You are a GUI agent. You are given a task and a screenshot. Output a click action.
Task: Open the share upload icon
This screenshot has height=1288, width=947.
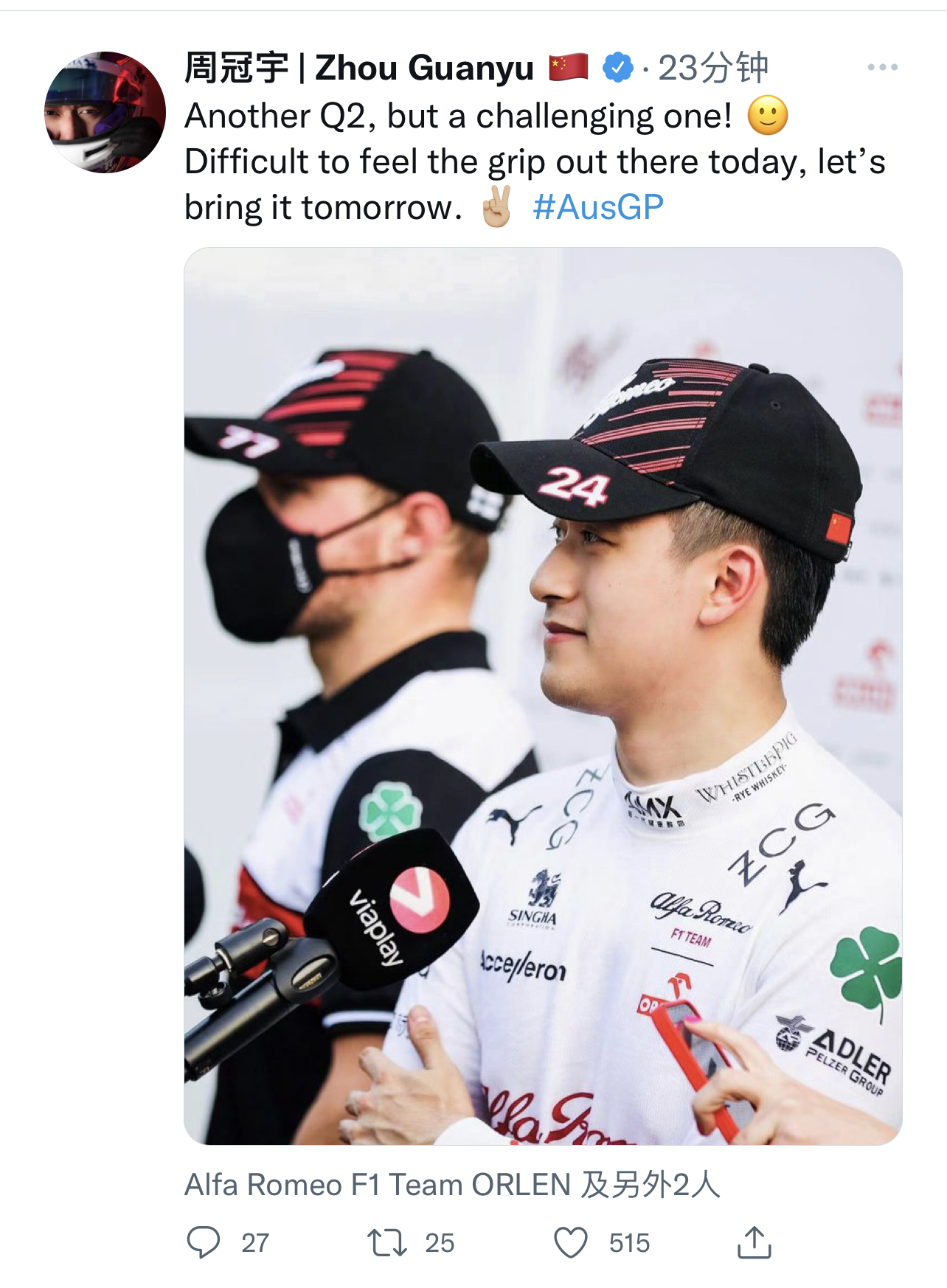click(x=754, y=1242)
